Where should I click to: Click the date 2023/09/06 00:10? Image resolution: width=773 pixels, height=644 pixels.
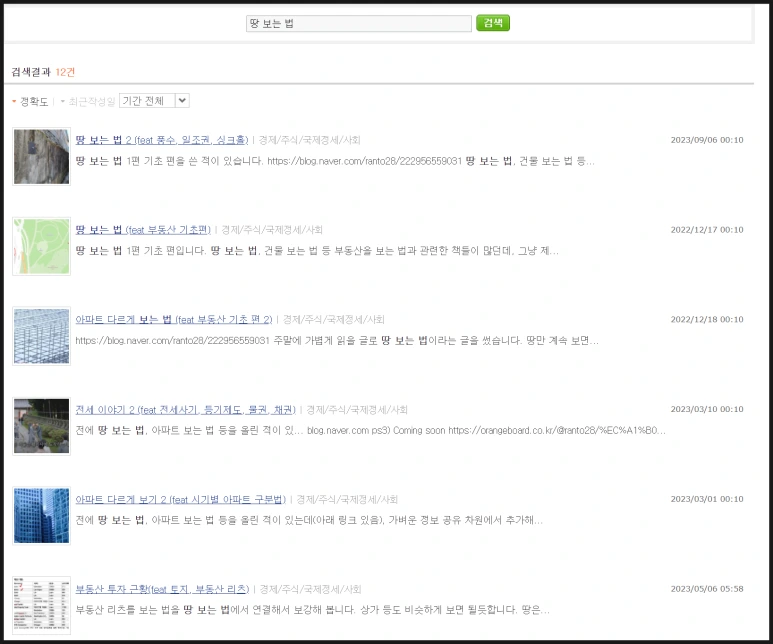[707, 140]
